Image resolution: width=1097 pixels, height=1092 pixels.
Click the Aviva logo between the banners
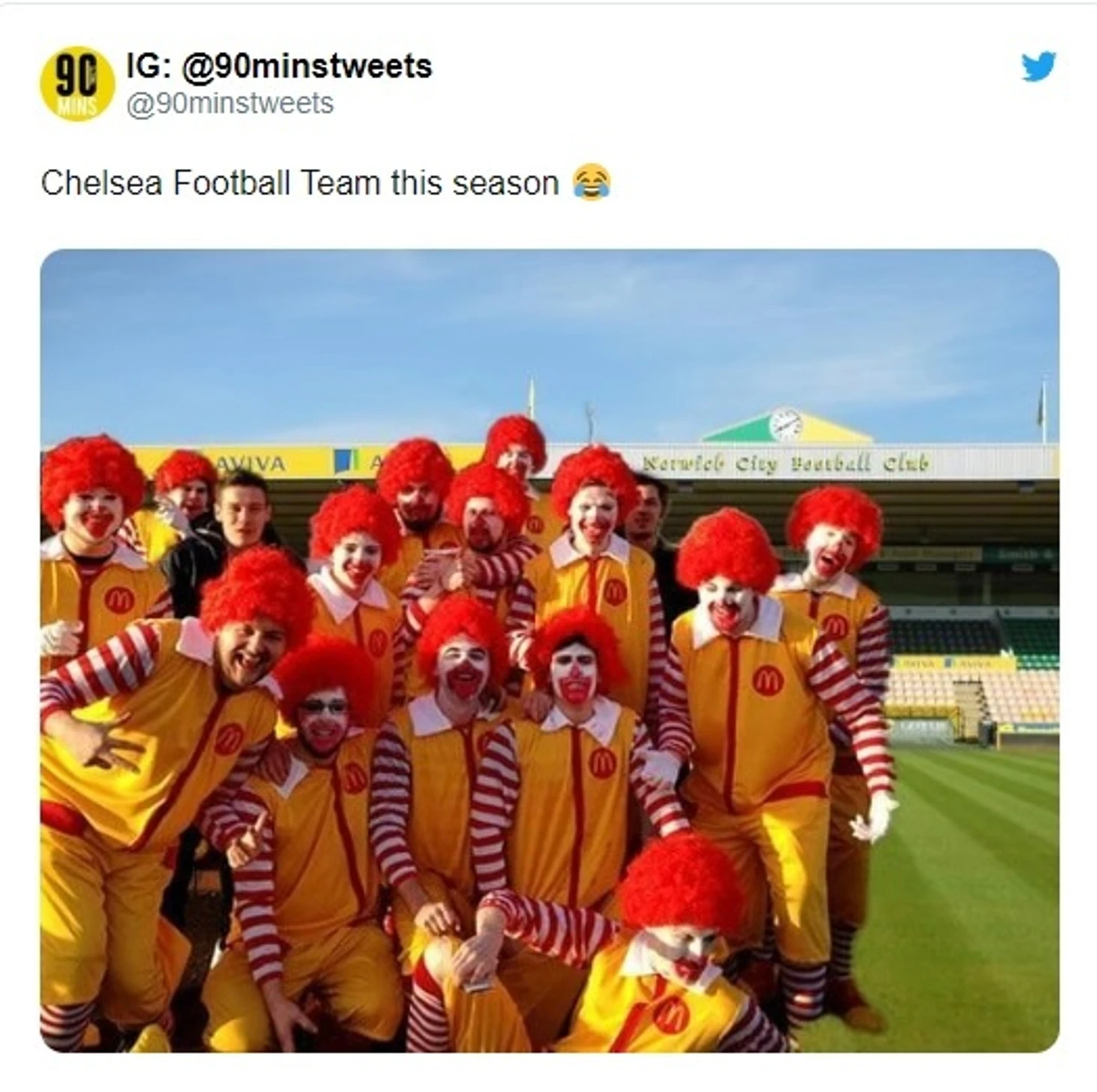[345, 461]
